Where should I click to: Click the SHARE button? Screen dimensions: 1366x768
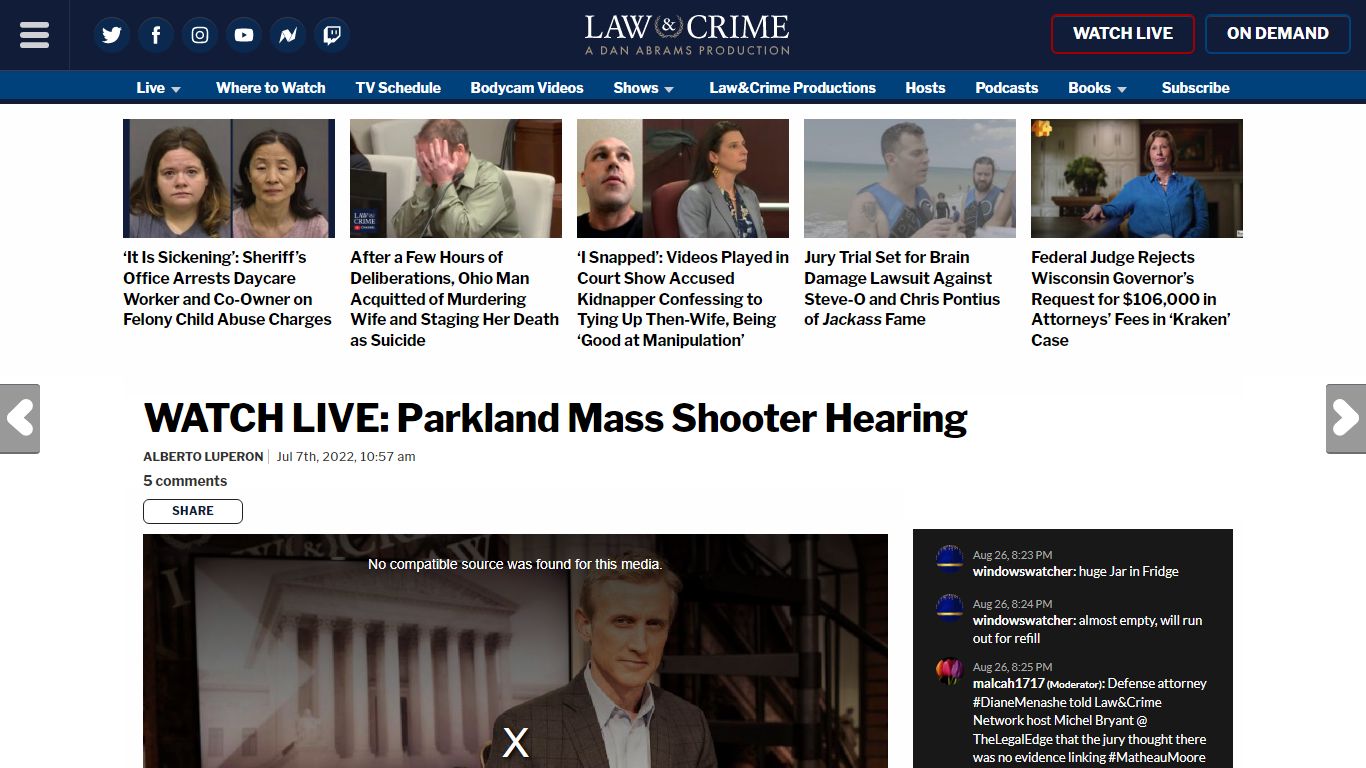tap(193, 511)
